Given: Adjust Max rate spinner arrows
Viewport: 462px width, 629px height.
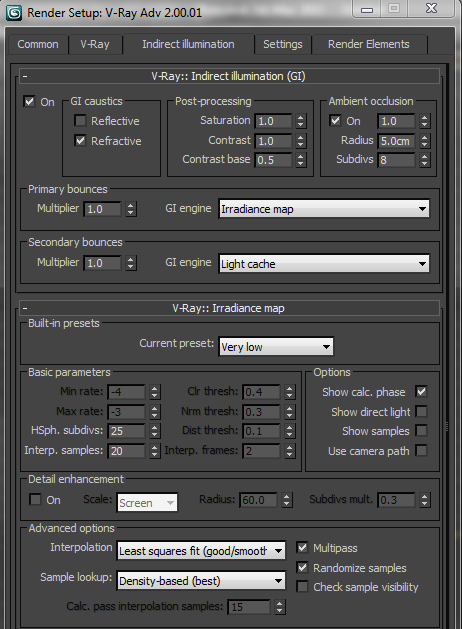Looking at the screenshot, I should (155, 412).
